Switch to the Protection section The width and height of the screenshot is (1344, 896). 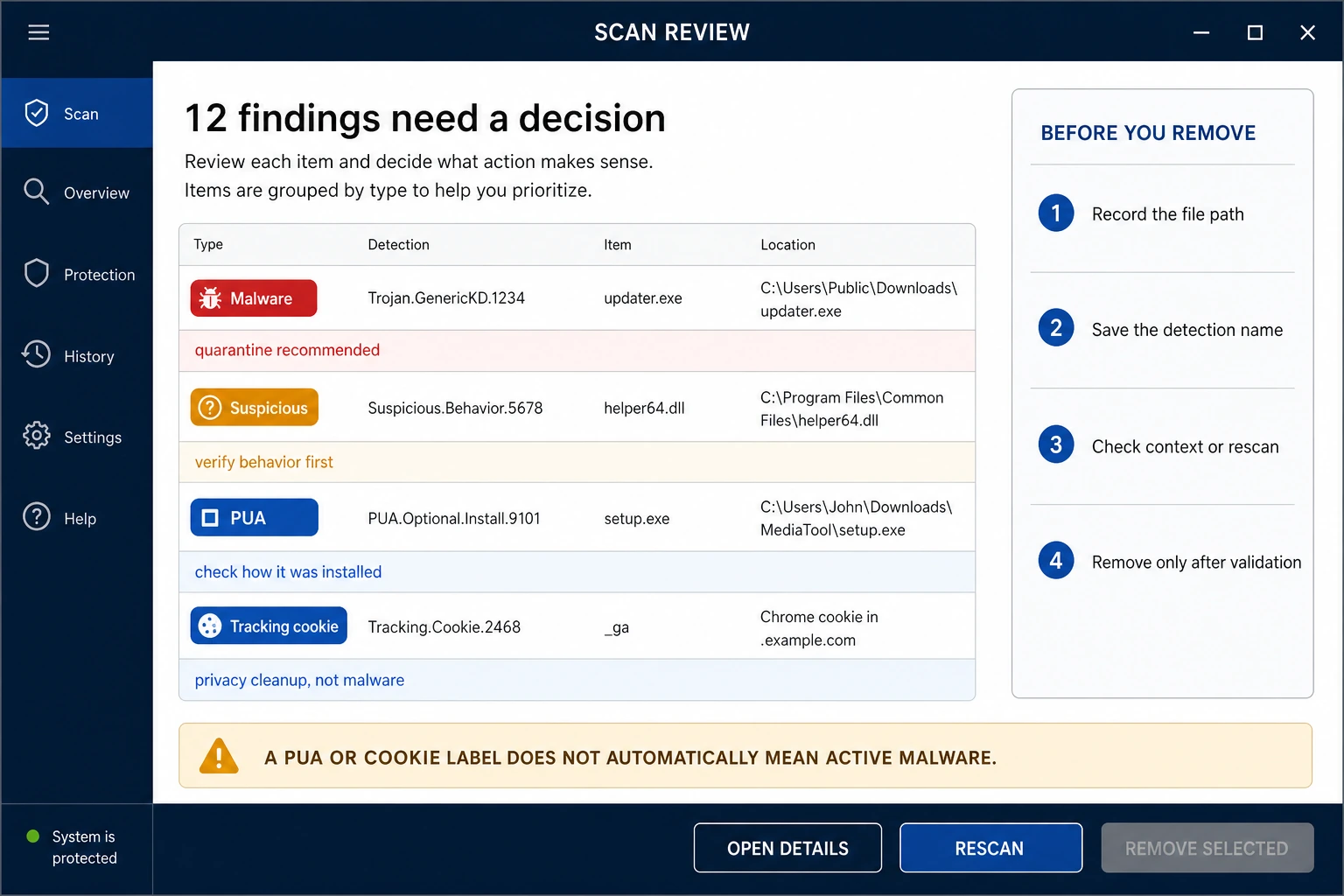(77, 274)
